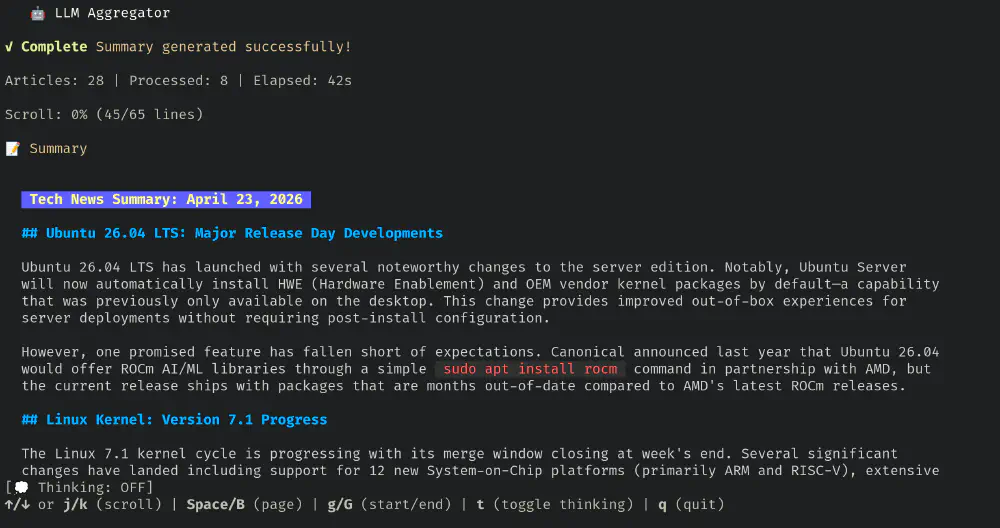This screenshot has height=528, width=1000.
Task: Click the Summary section header
Action: click(58, 149)
